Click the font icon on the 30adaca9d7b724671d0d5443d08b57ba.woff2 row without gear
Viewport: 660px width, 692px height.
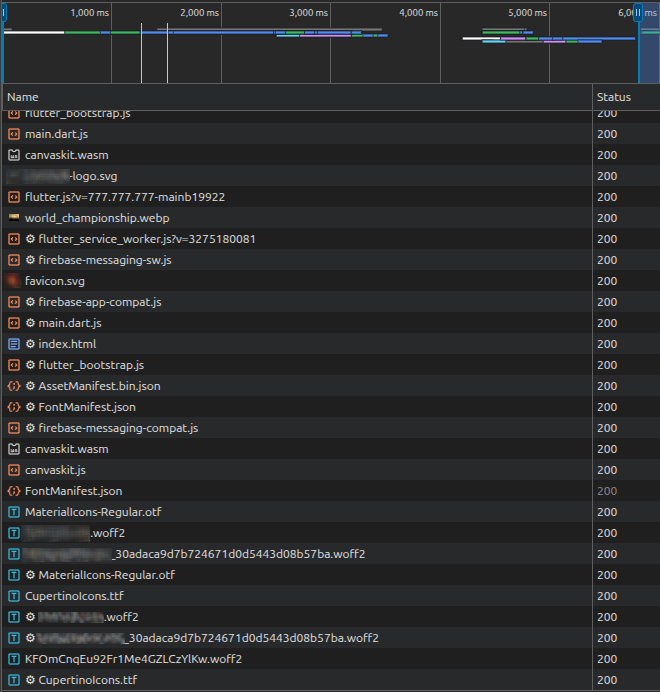point(14,554)
